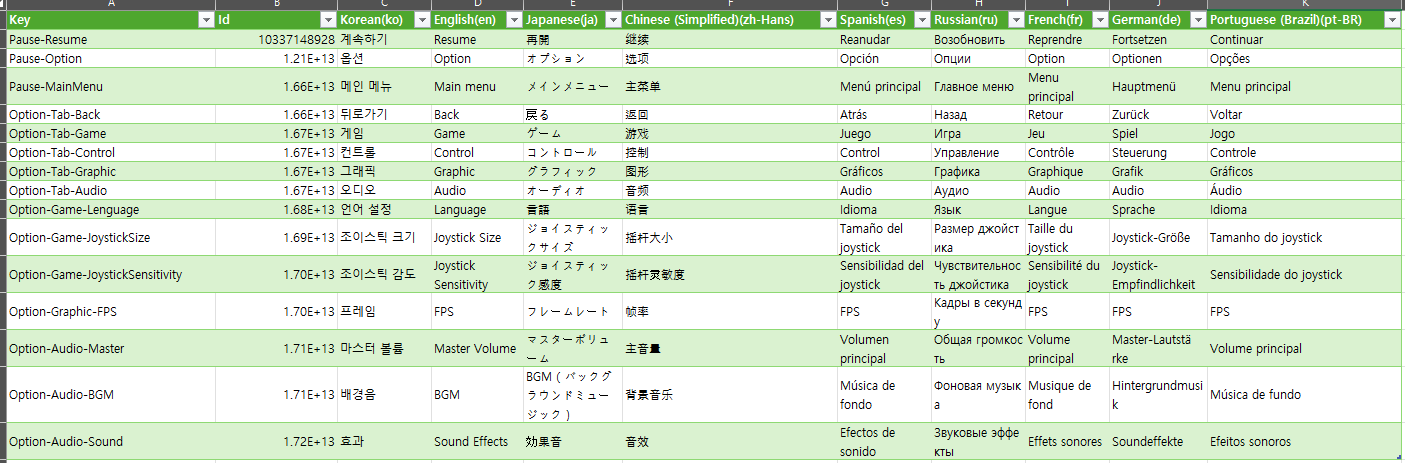Open the Russian(ru) filter dropdown
This screenshot has width=1405, height=463.
coord(1016,20)
